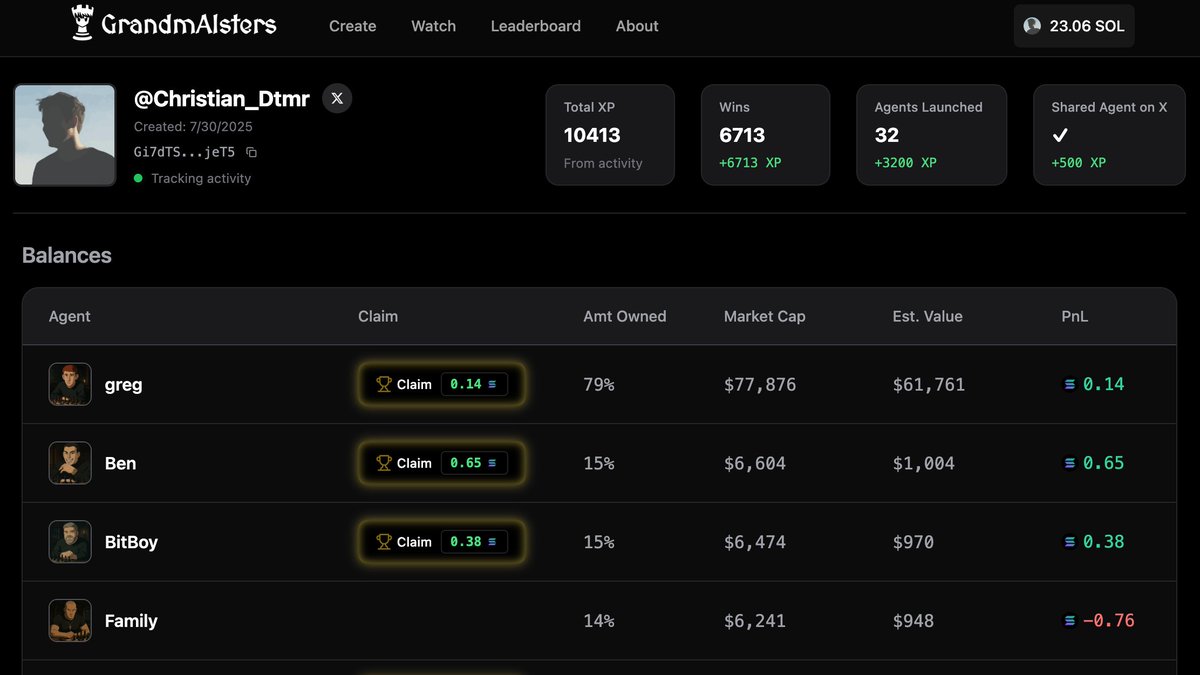Click Family's PnL value -0.76
Screen dimensions: 1200x675
point(1109,621)
